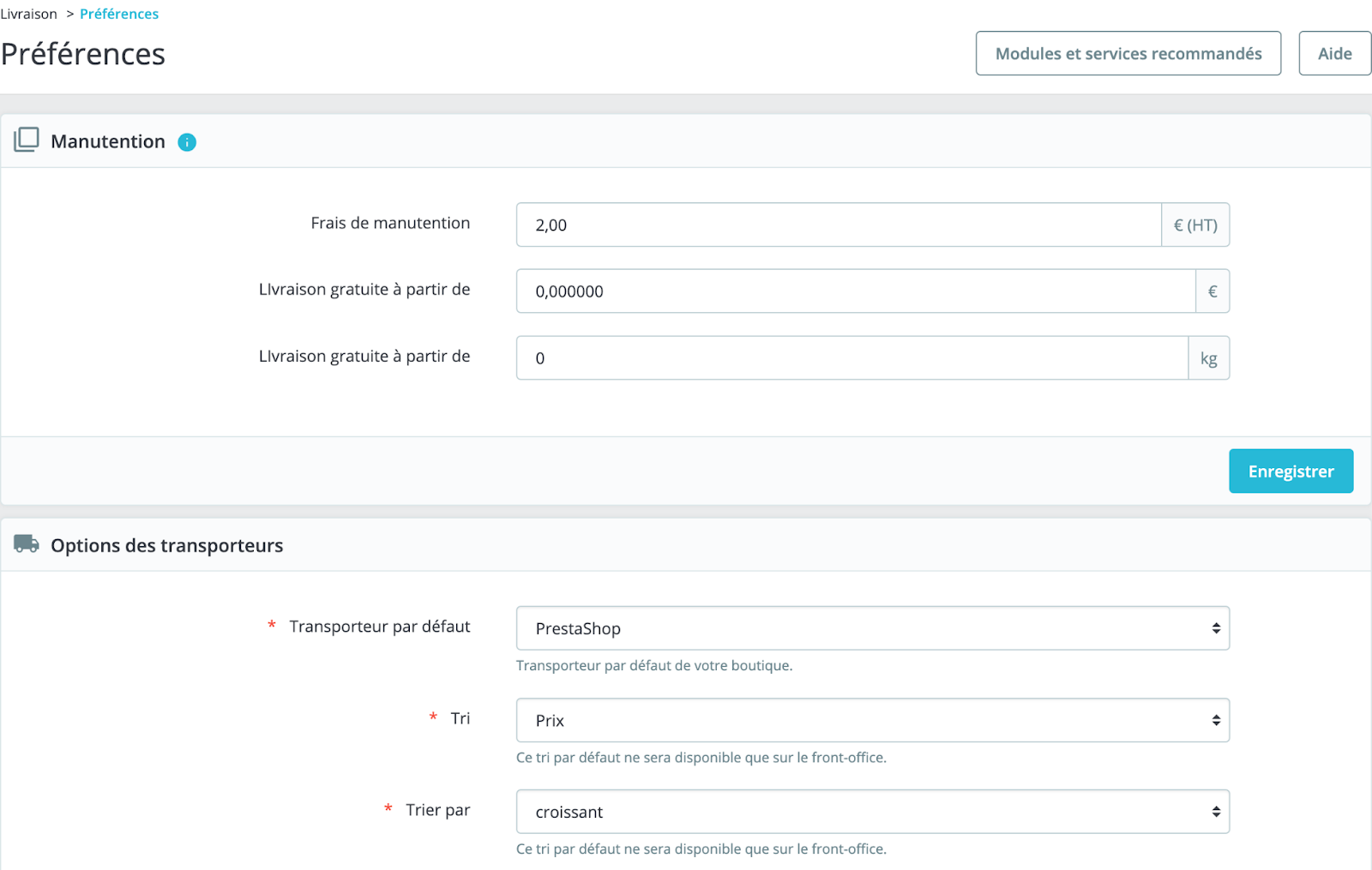Go to Livraison breadcrumb
Image resolution: width=1372 pixels, height=870 pixels.
[x=28, y=14]
